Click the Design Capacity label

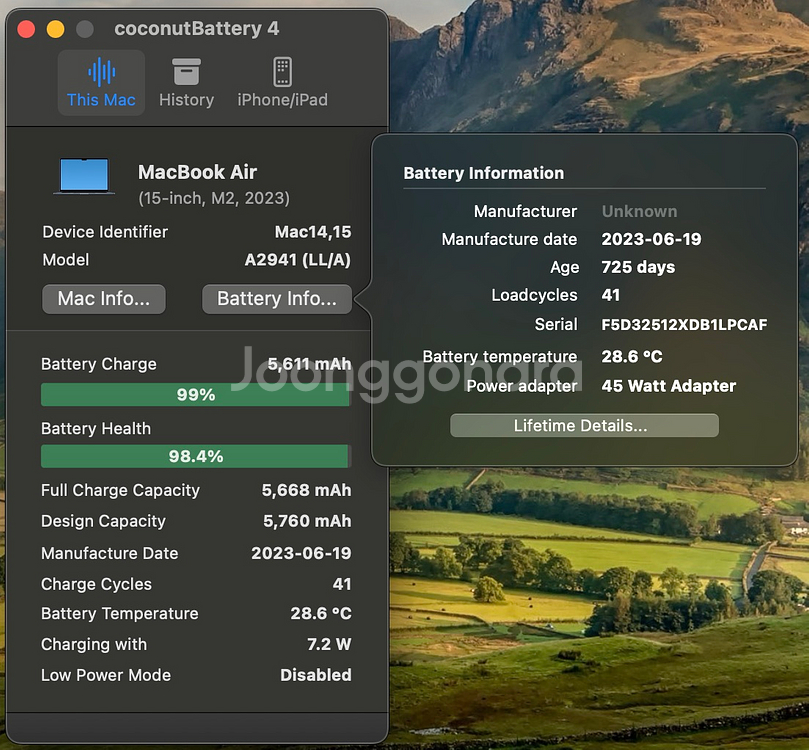coord(103,521)
